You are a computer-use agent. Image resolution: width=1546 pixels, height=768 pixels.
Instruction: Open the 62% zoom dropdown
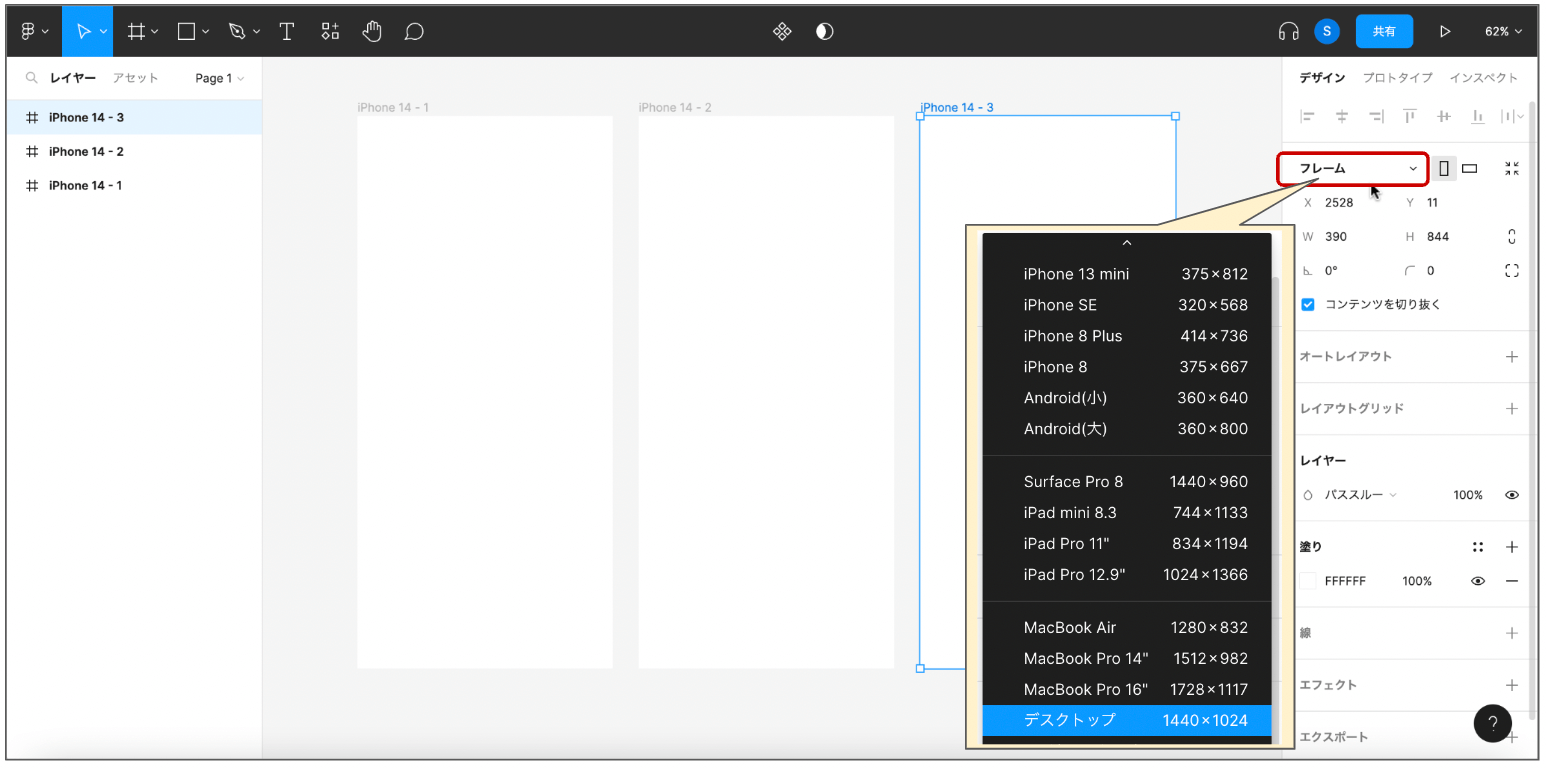tap(1503, 31)
